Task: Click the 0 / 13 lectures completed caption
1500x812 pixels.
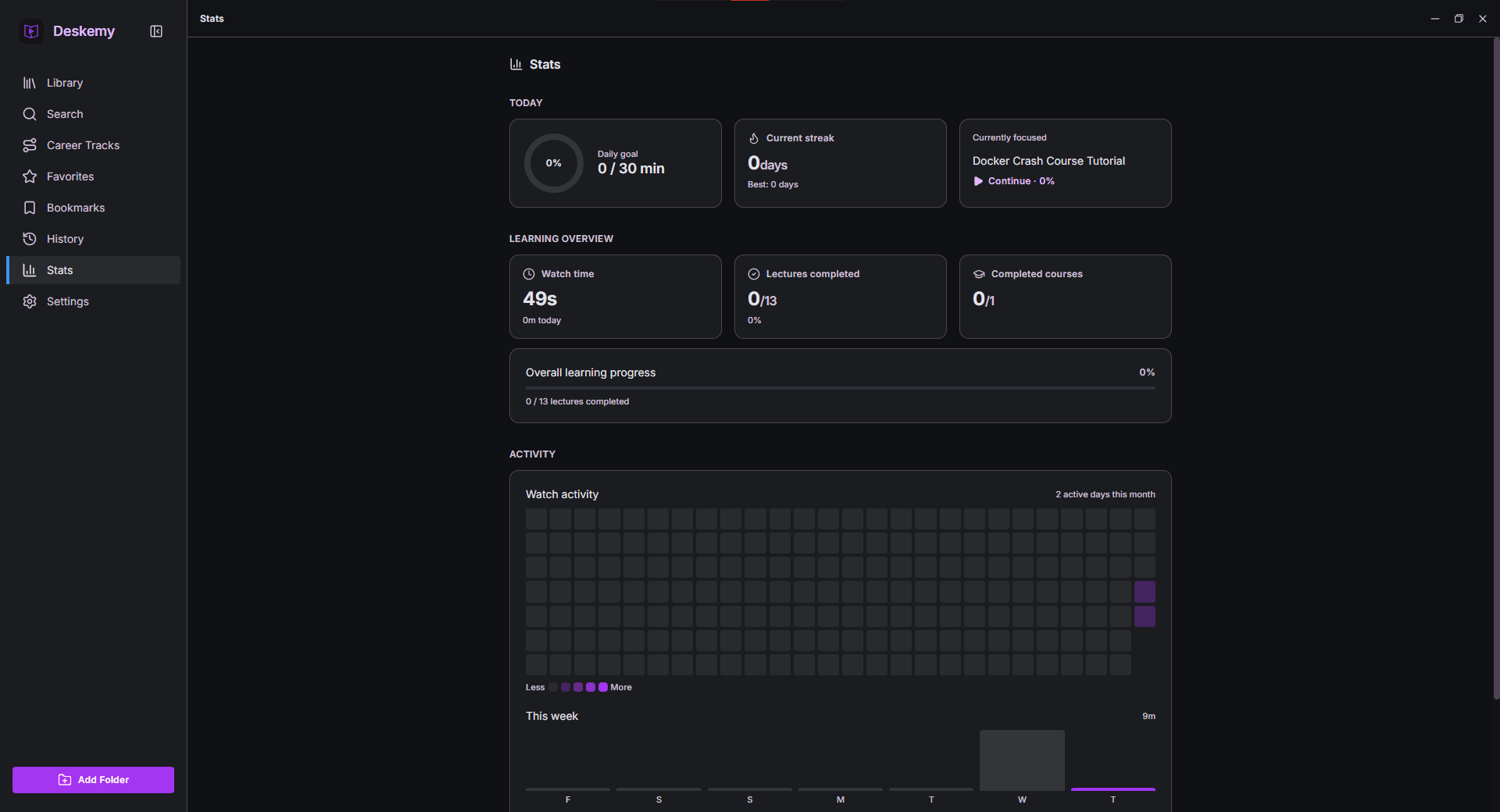Action: pyautogui.click(x=577, y=401)
